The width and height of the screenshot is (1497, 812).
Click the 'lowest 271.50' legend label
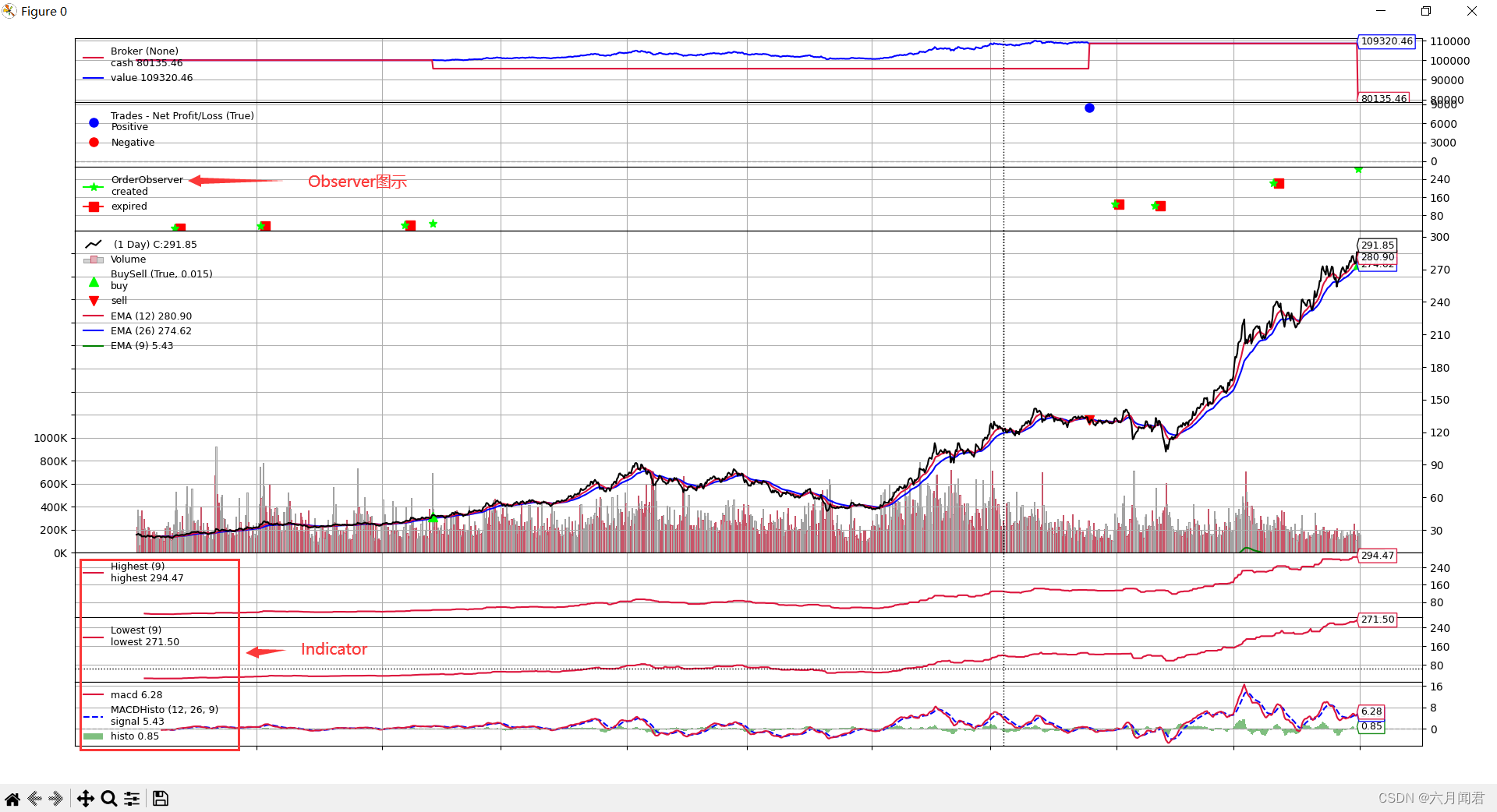coord(145,642)
